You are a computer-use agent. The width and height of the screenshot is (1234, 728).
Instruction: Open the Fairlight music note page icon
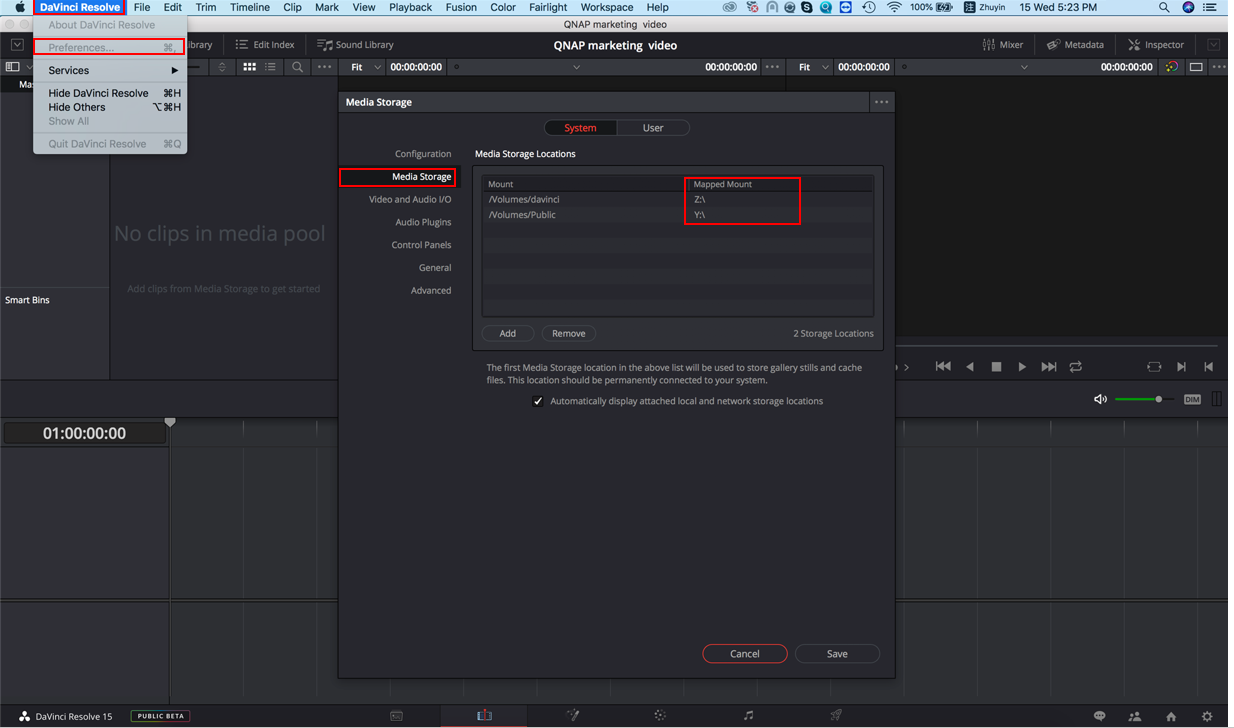pyautogui.click(x=748, y=716)
